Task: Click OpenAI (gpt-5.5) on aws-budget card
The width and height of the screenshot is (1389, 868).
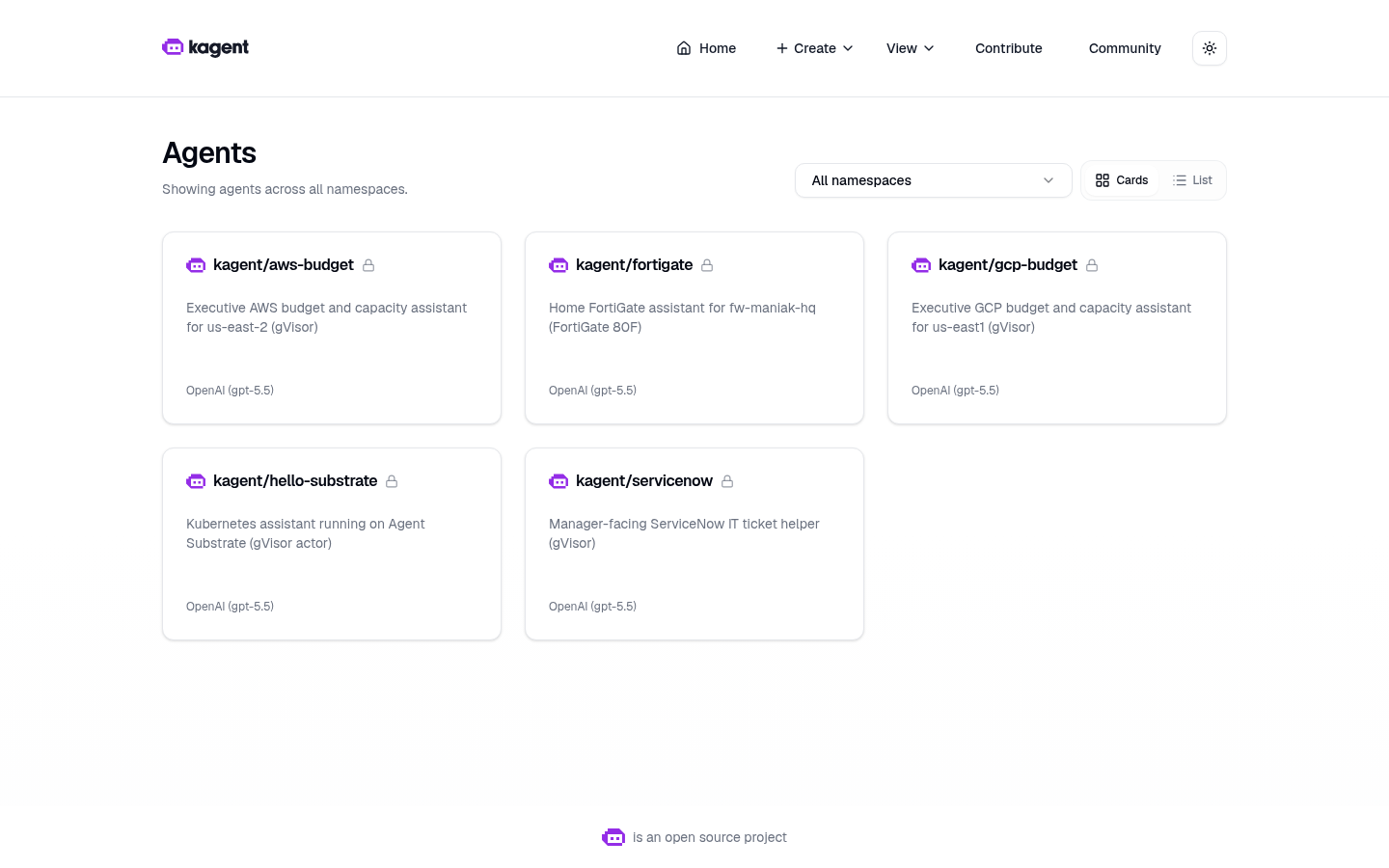Action: (230, 391)
